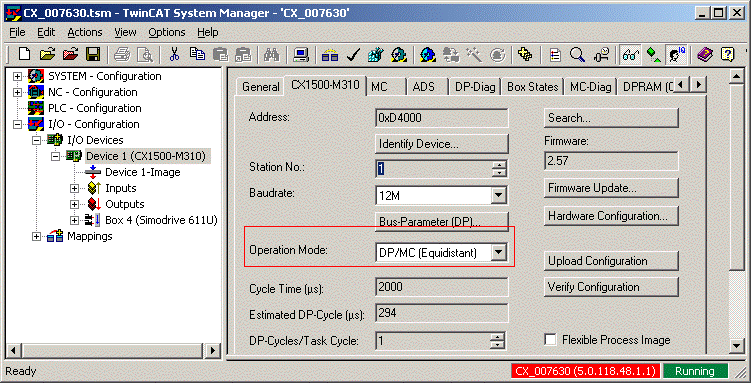Click the Set/Reset TwinCAT Run Mode icon
Screen dimensions: 751x383
tap(398, 55)
